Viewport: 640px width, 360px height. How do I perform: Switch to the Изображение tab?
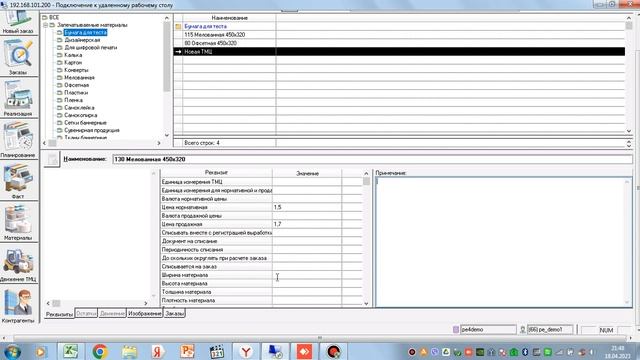point(144,313)
